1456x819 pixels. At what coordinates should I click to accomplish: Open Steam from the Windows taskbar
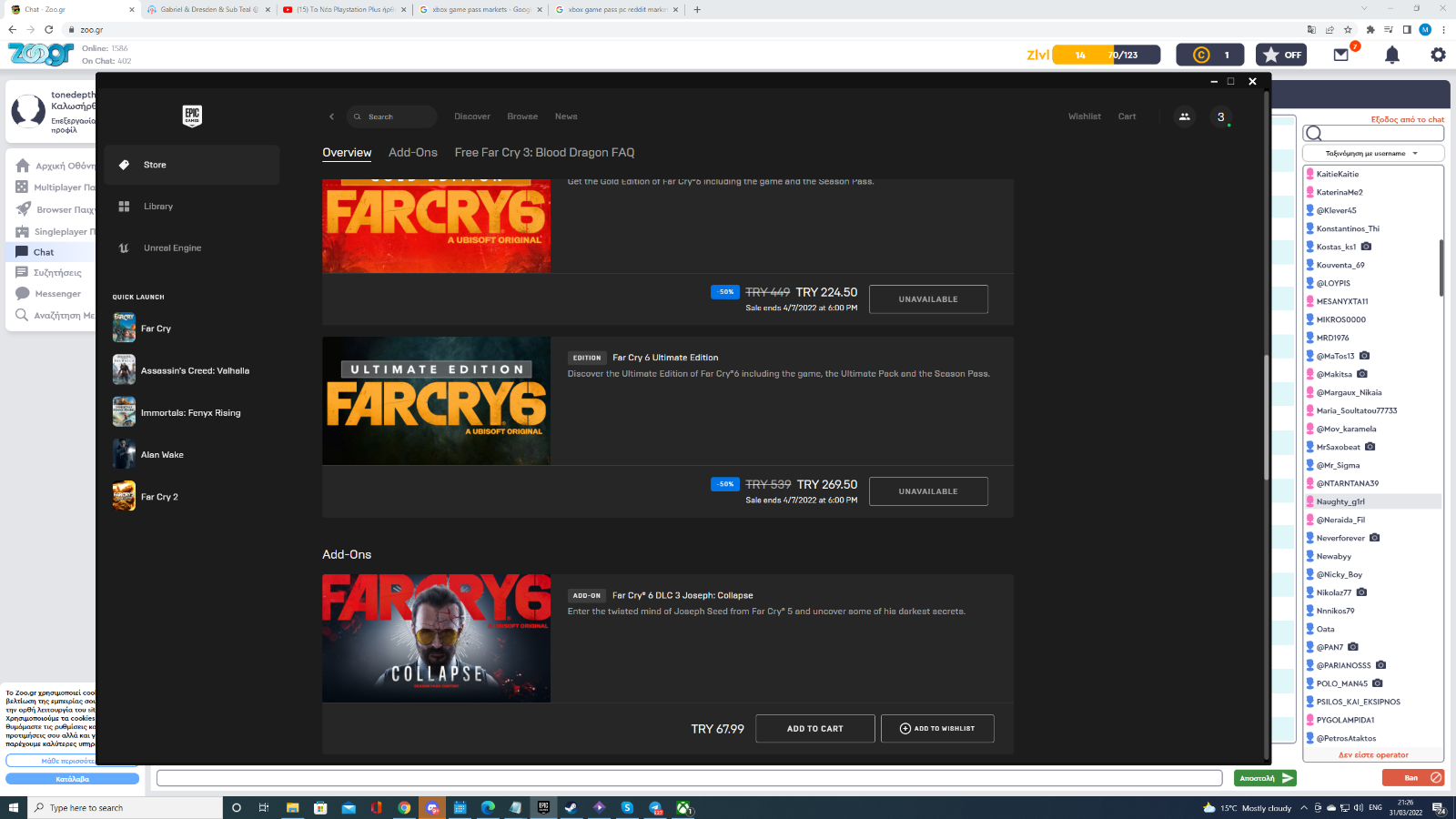click(x=571, y=807)
